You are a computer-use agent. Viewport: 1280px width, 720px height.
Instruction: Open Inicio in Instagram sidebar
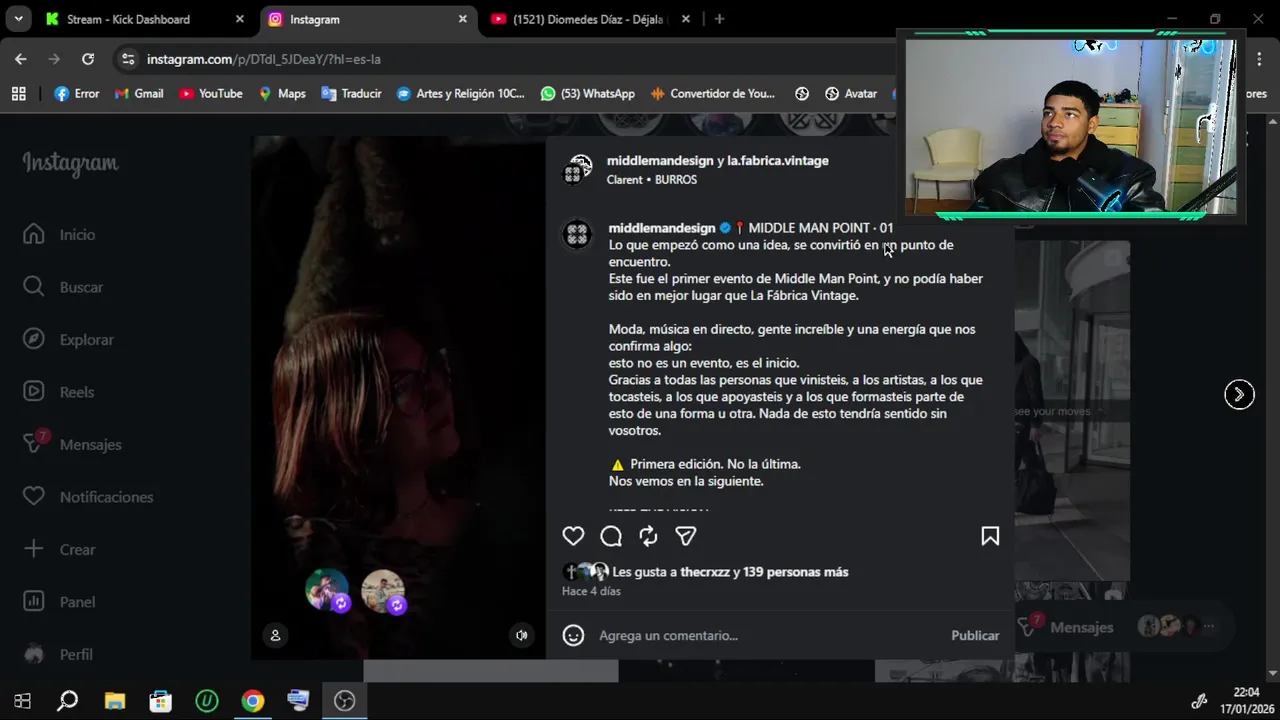(x=60, y=234)
